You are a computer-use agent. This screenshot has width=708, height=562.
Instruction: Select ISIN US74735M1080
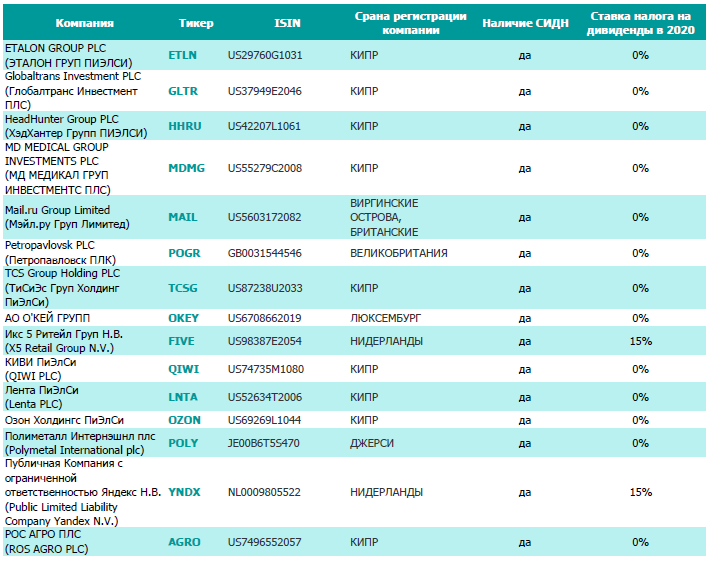click(x=266, y=369)
